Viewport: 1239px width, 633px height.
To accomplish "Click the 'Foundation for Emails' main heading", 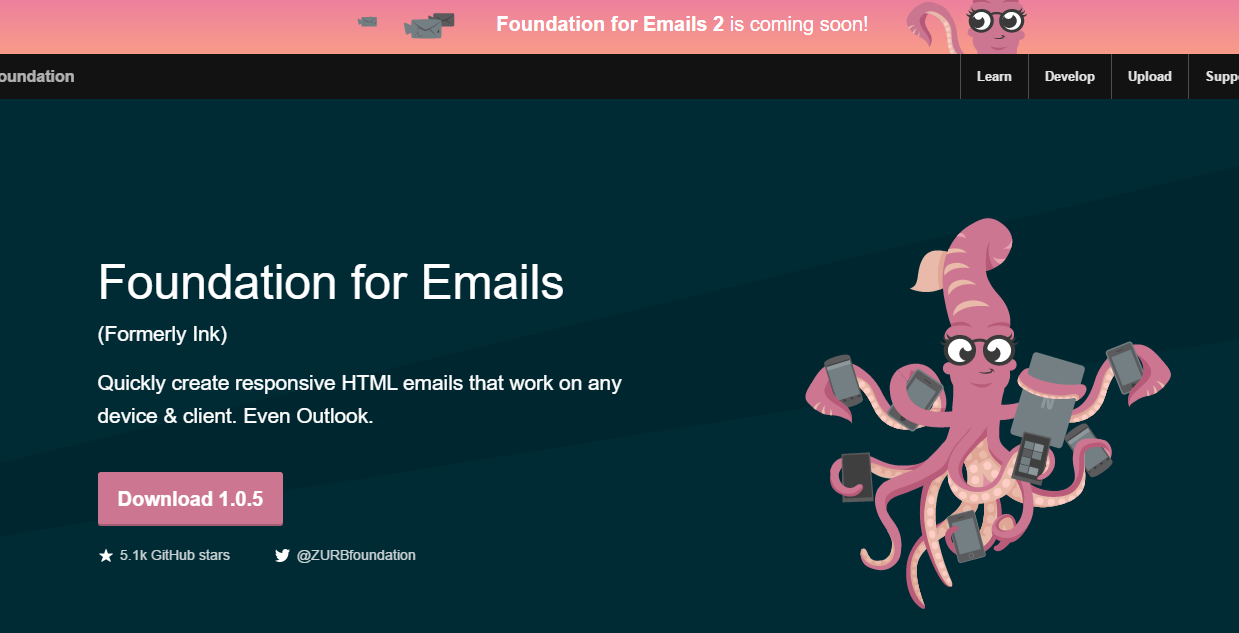I will tap(331, 282).
